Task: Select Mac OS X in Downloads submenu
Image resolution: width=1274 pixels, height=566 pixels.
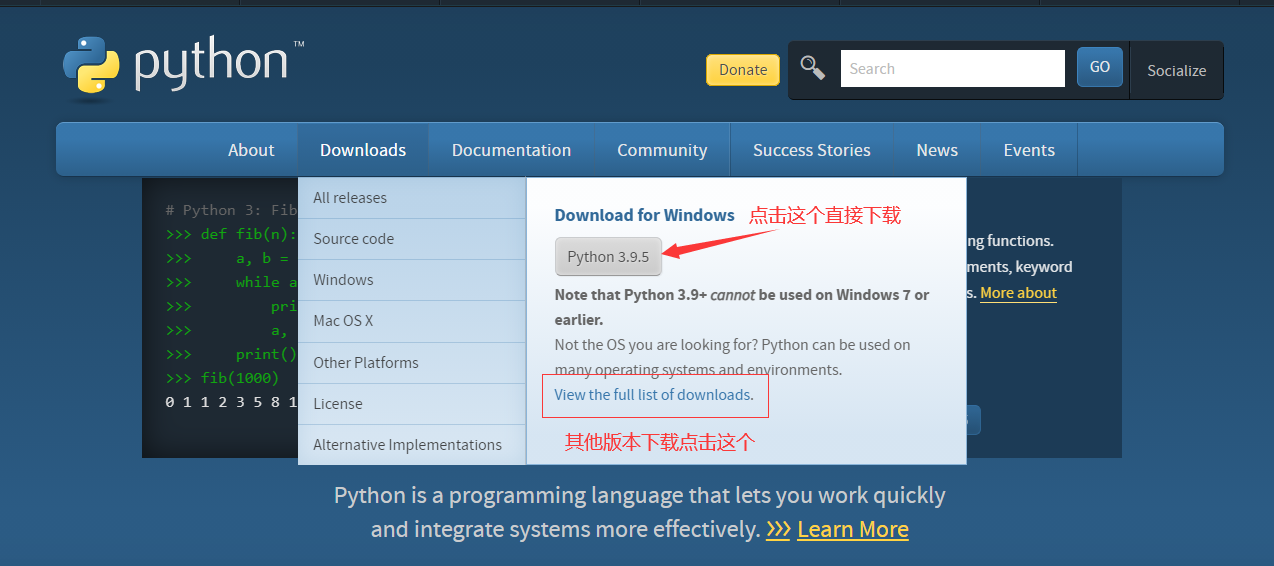Action: tap(412, 321)
